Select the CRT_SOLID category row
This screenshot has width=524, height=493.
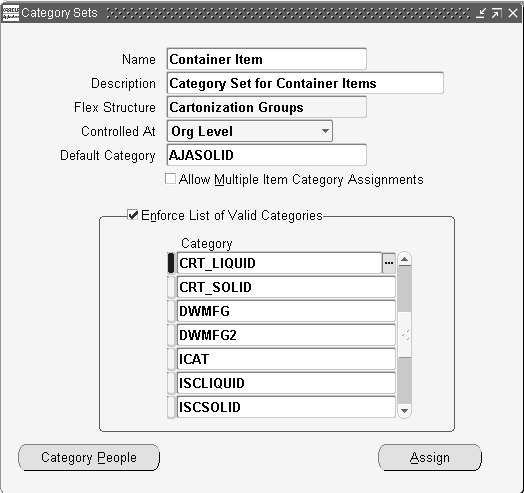[286, 287]
